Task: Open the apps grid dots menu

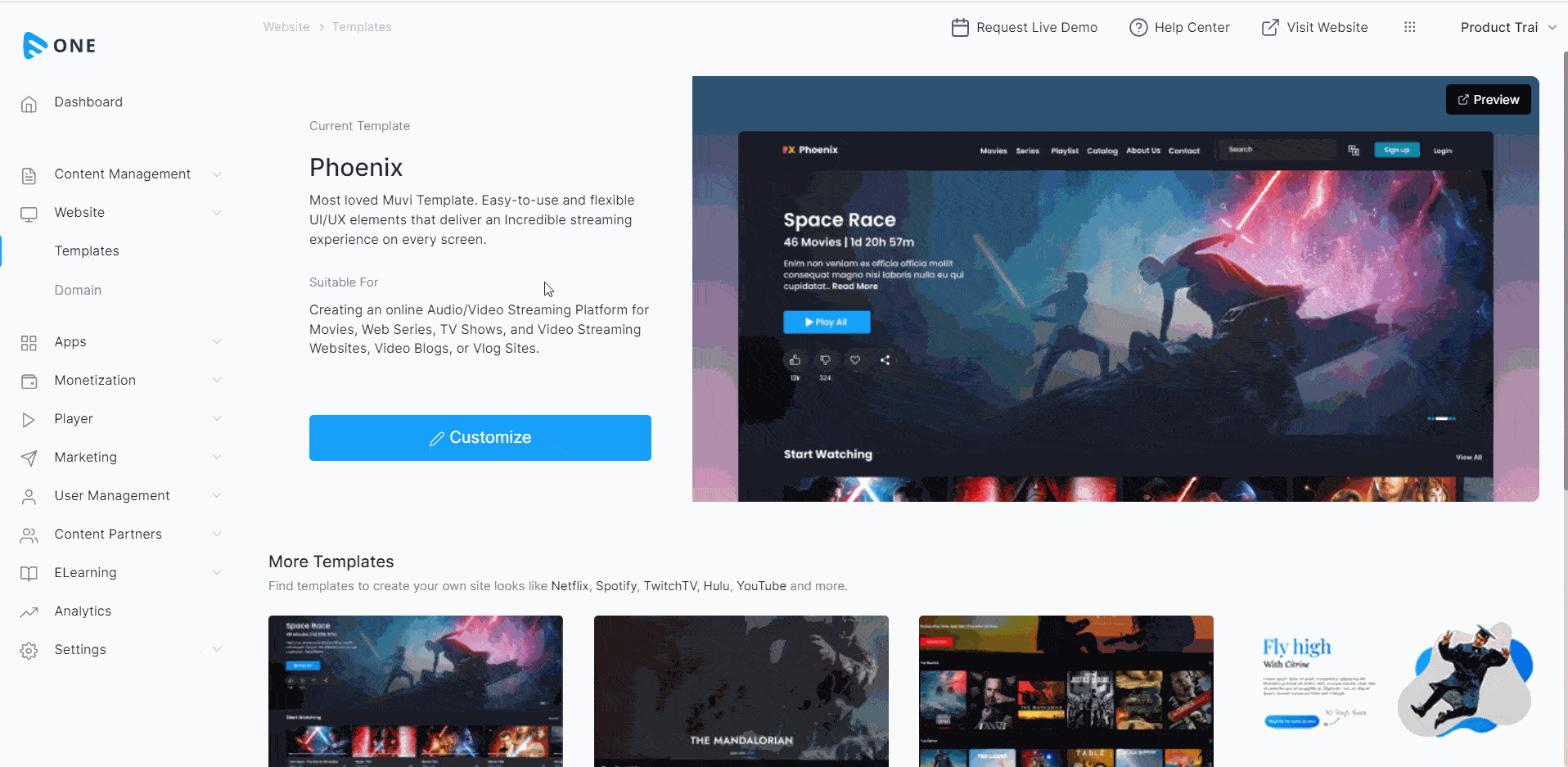Action: click(1409, 27)
